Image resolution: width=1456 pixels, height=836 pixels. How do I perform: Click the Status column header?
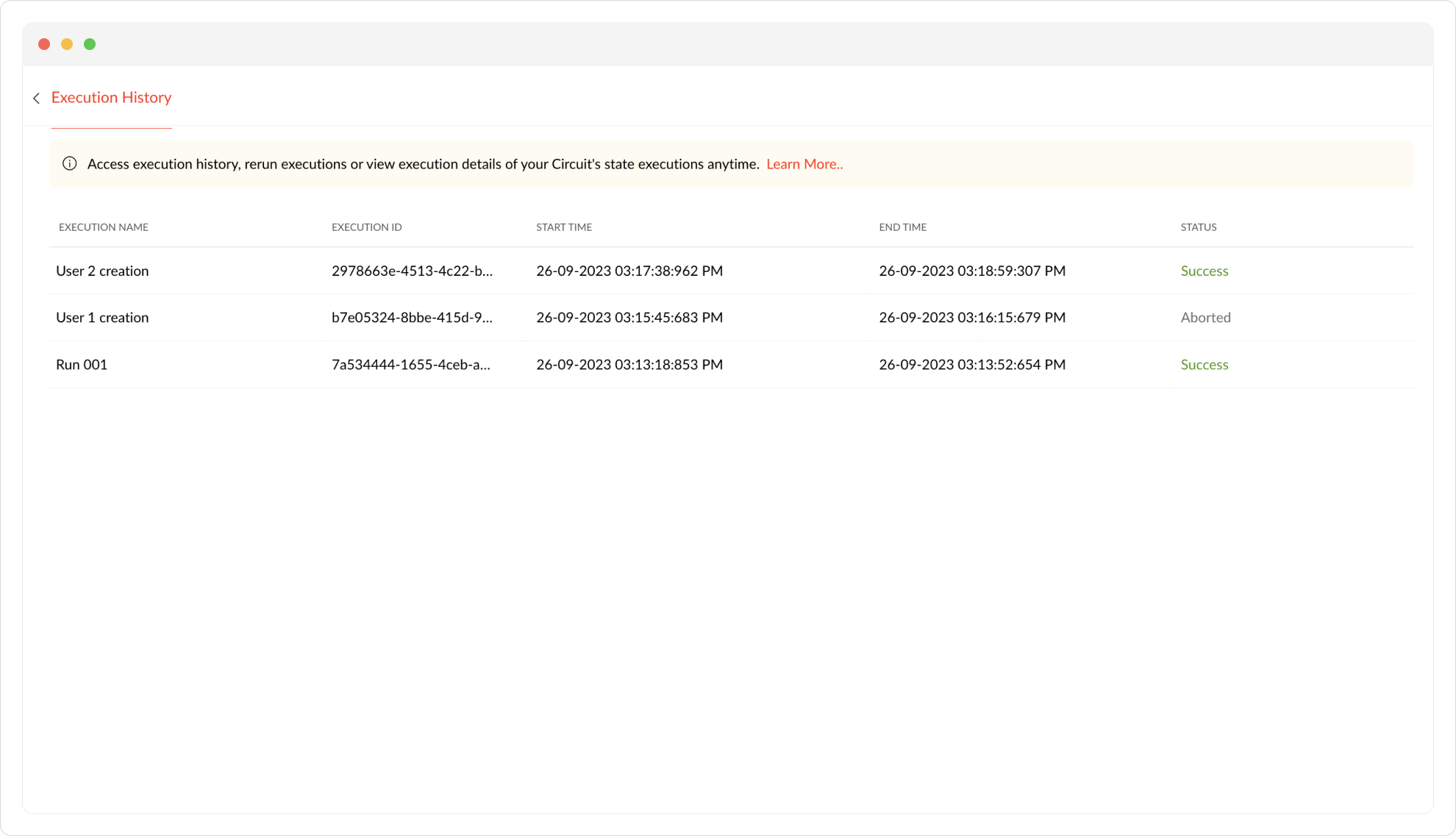click(x=1198, y=227)
